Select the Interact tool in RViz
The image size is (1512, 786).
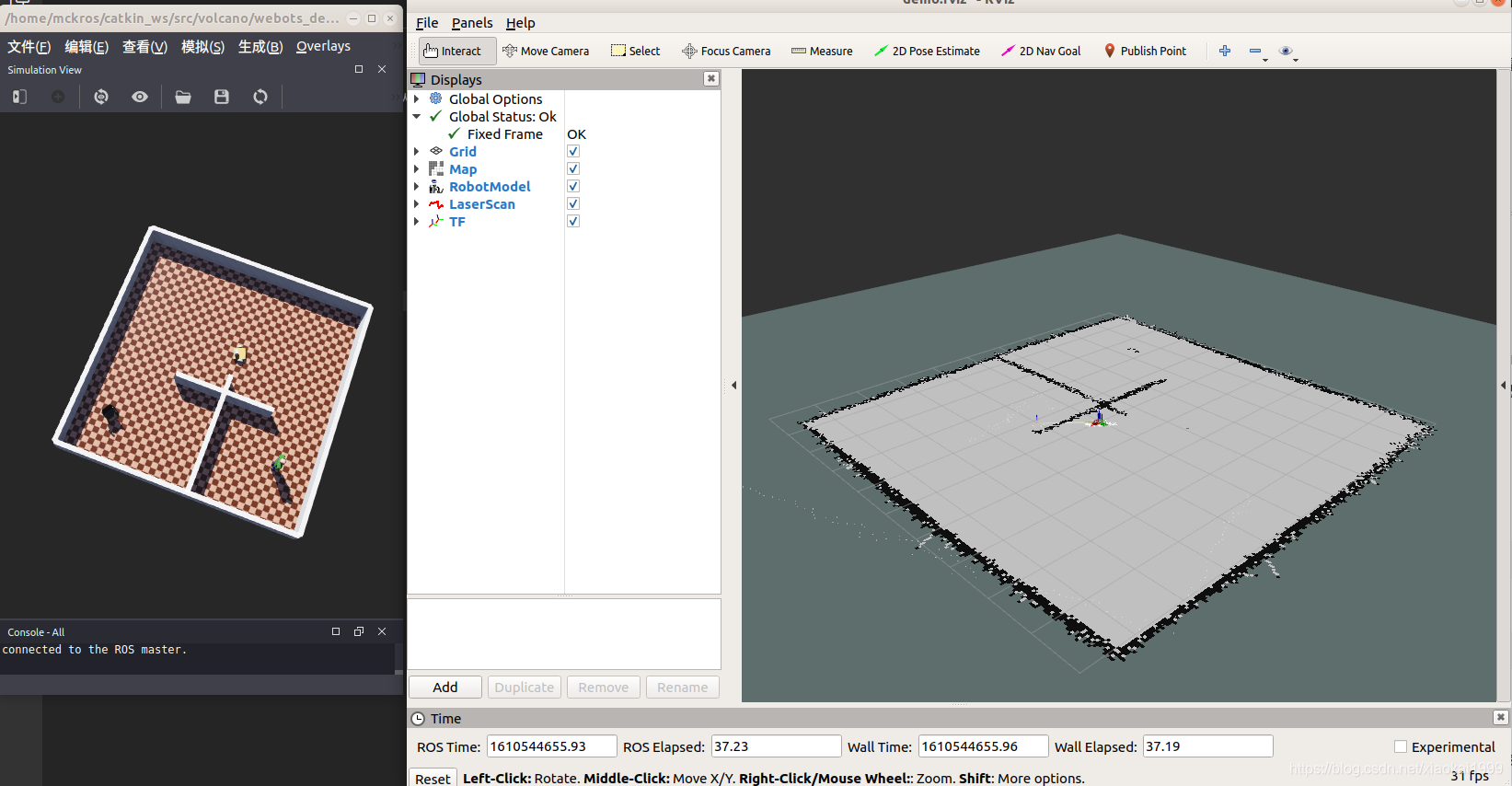pos(457,52)
